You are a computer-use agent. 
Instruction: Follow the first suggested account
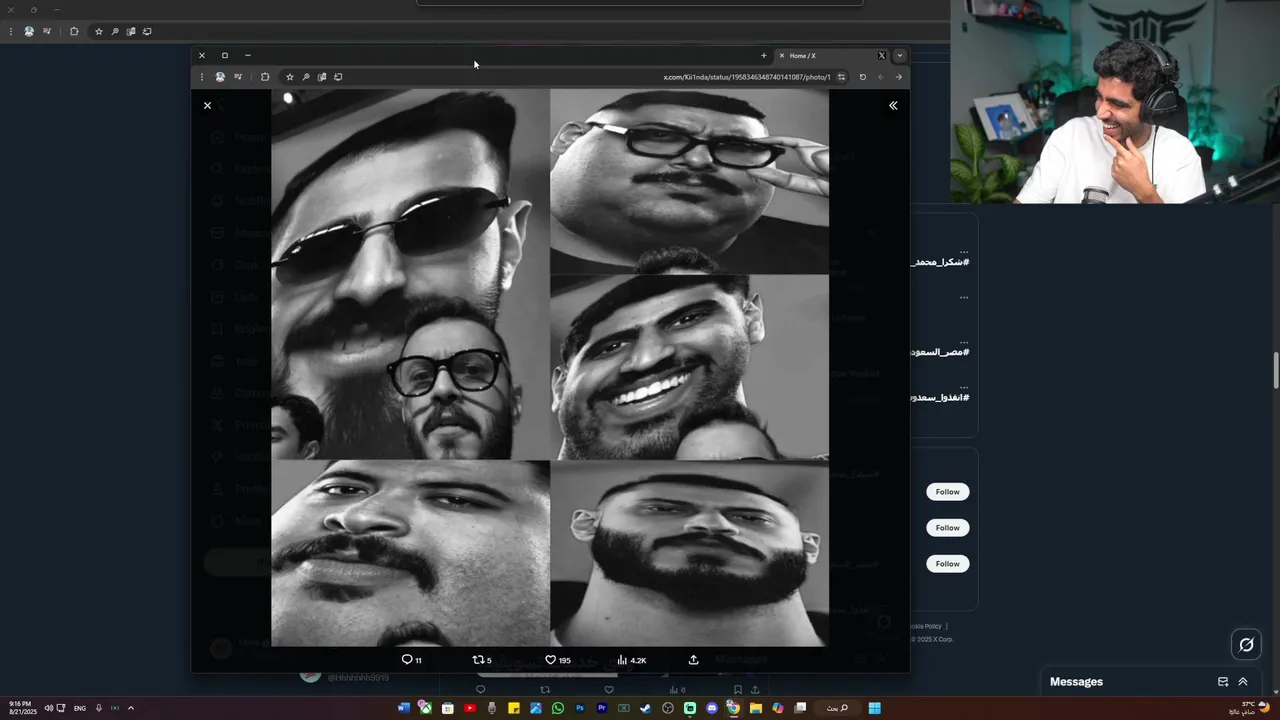pyautogui.click(x=948, y=492)
